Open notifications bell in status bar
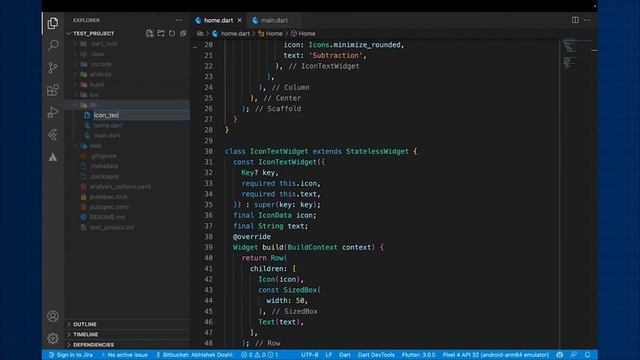The height and width of the screenshot is (360, 640). (x=588, y=355)
